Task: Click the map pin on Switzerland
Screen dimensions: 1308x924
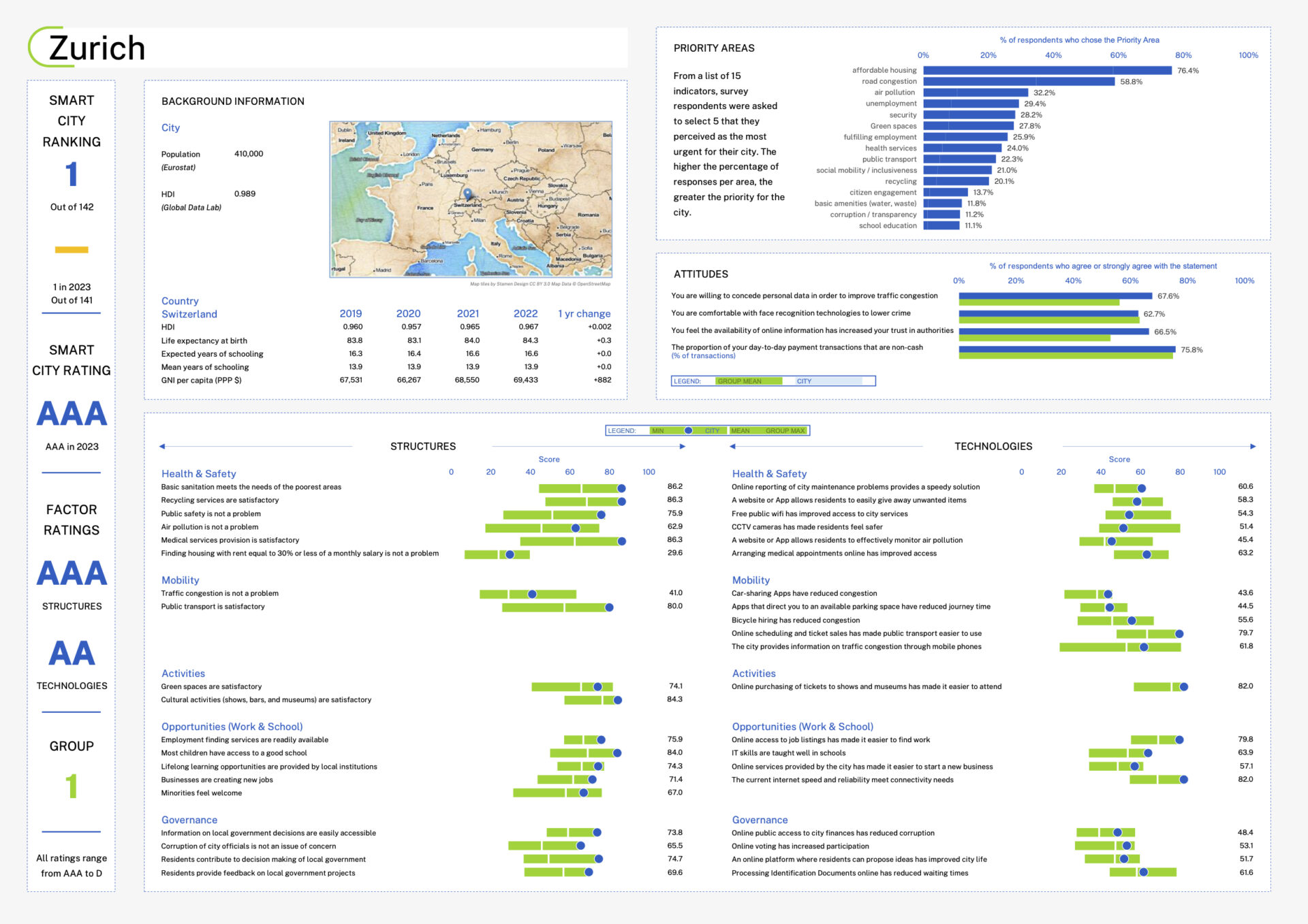Action: click(468, 195)
